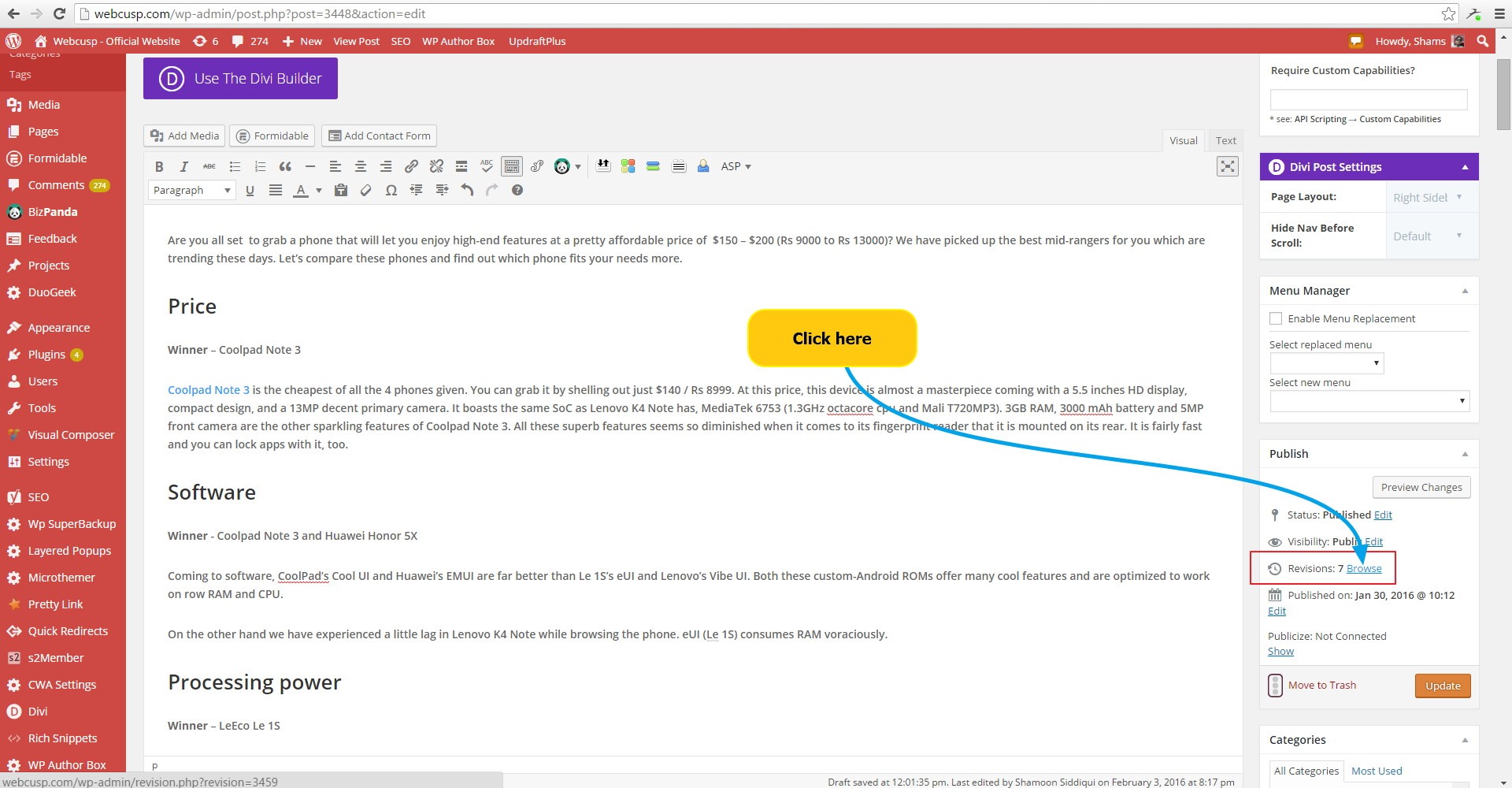
Task: Open Select replaced menu dropdown
Action: tap(1327, 362)
